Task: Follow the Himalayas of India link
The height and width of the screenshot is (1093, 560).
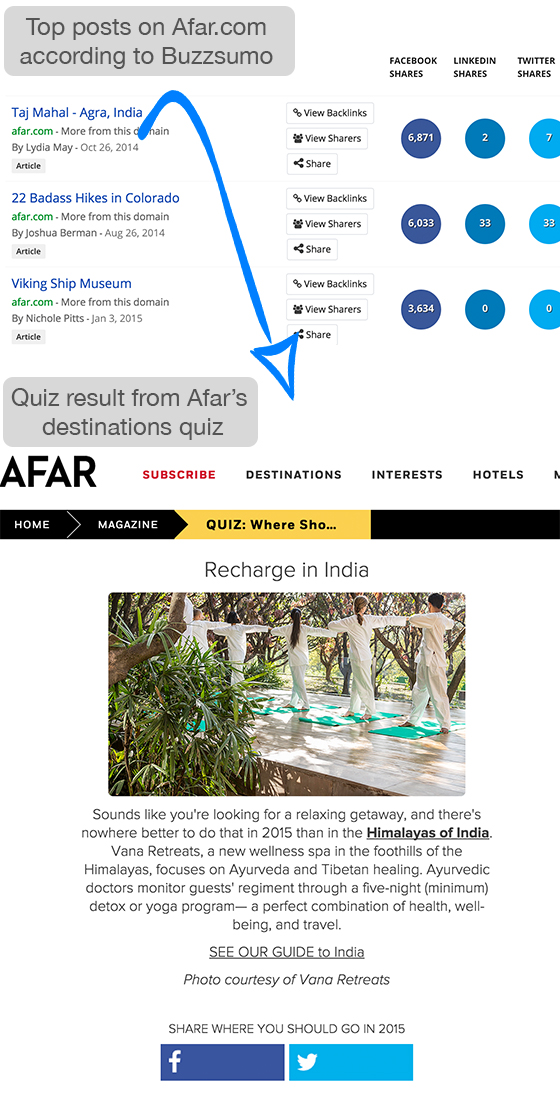Action: click(428, 832)
